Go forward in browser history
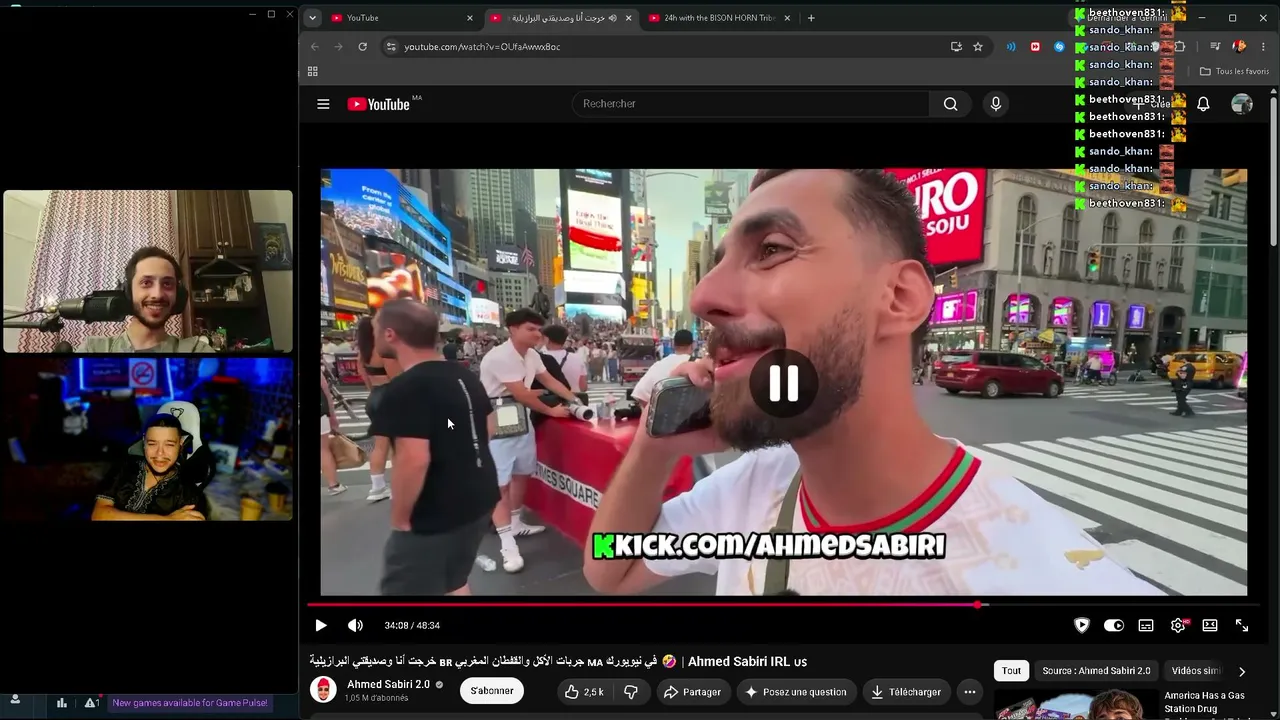 point(339,47)
